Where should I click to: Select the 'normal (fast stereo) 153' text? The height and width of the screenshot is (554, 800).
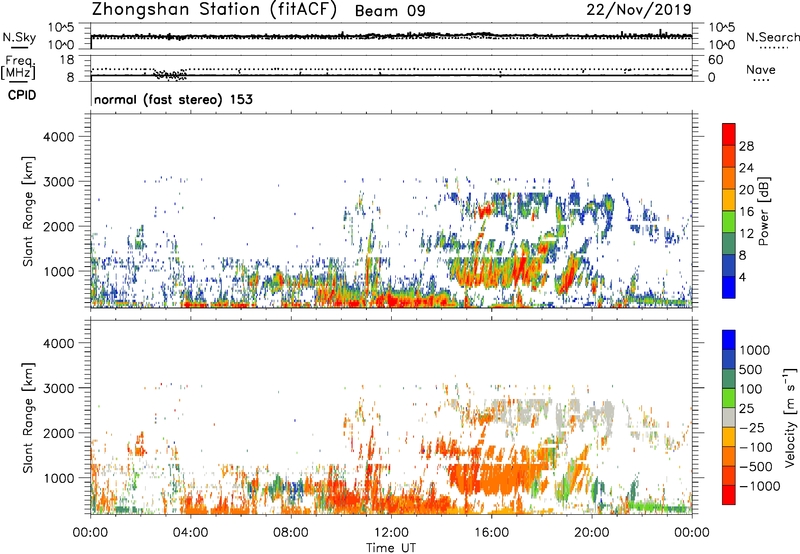click(173, 99)
